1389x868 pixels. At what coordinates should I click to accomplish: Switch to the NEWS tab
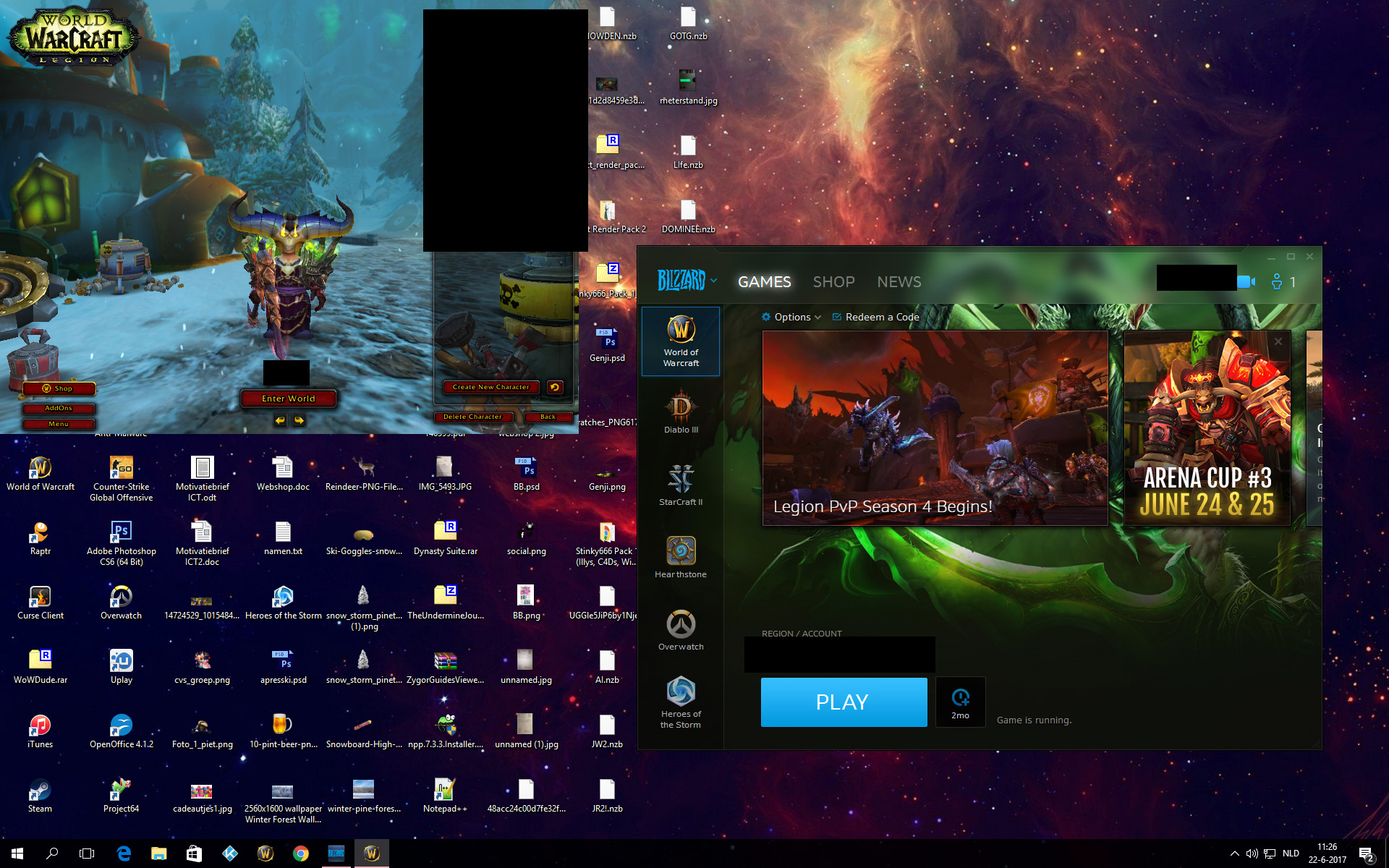899,281
